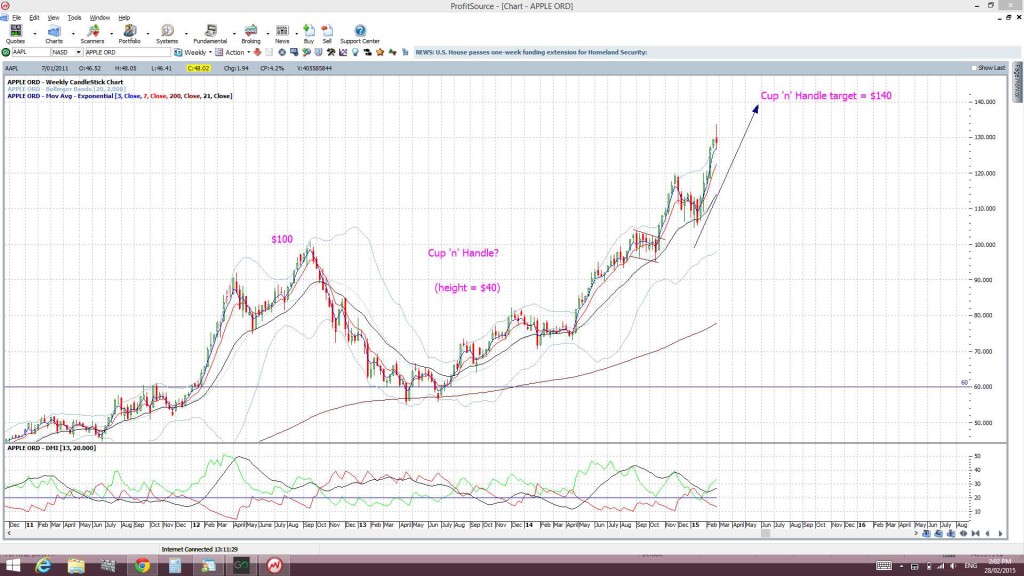1024x576 pixels.
Task: Open the Help menu
Action: coord(124,18)
